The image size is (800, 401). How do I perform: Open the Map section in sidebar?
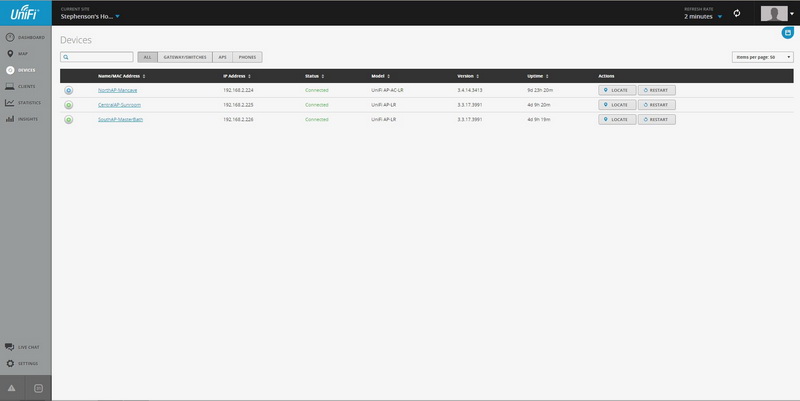pos(17,54)
